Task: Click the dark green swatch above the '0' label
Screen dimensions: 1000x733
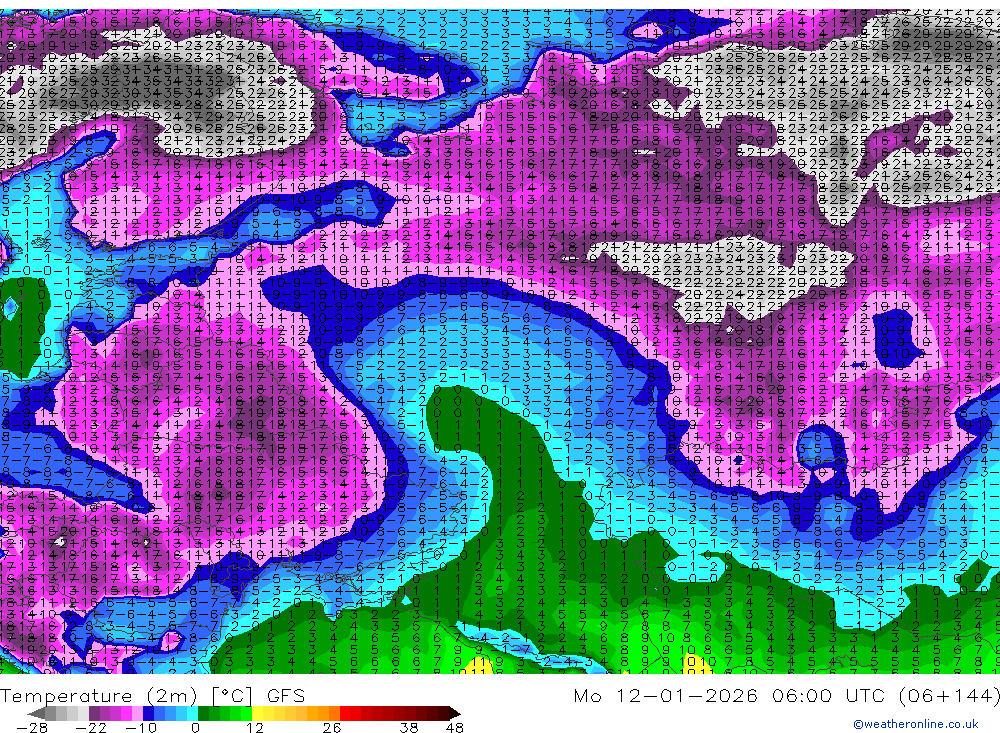Action: (203, 714)
